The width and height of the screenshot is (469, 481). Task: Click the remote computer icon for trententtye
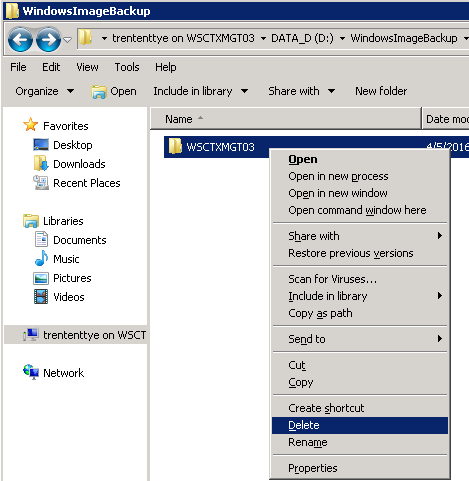click(31, 334)
